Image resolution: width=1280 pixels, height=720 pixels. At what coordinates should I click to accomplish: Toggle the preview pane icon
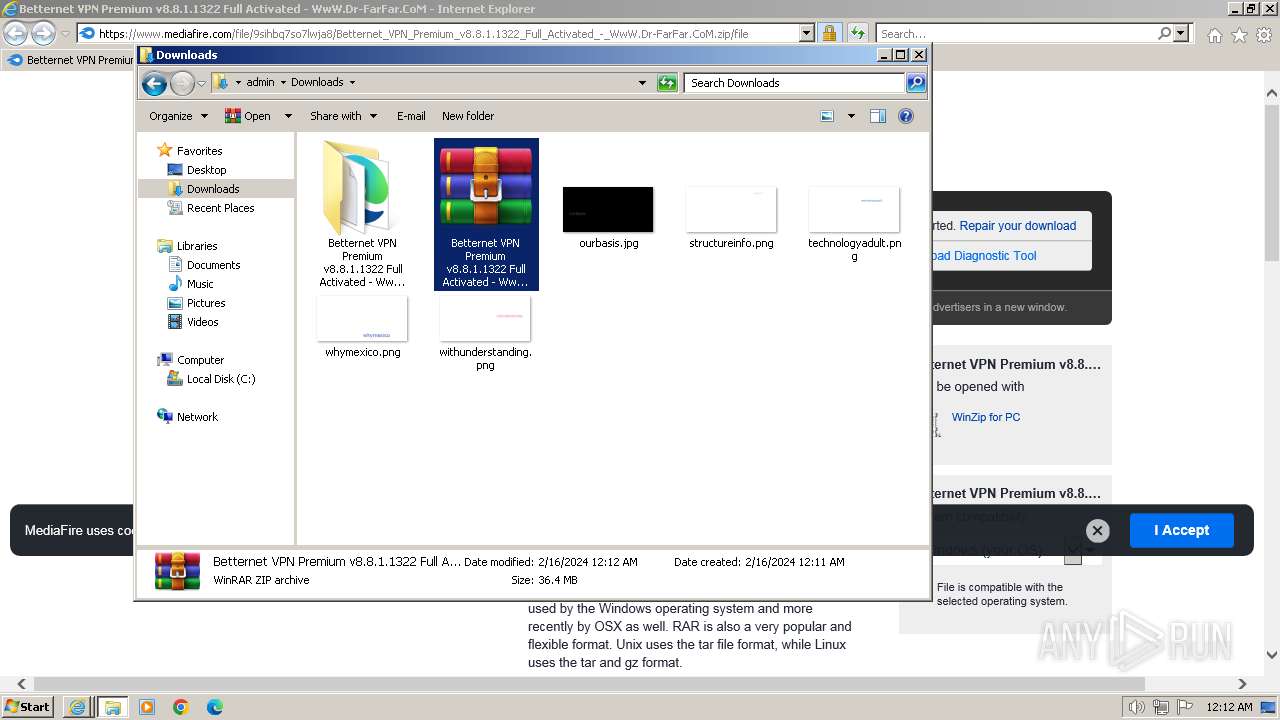click(x=878, y=116)
